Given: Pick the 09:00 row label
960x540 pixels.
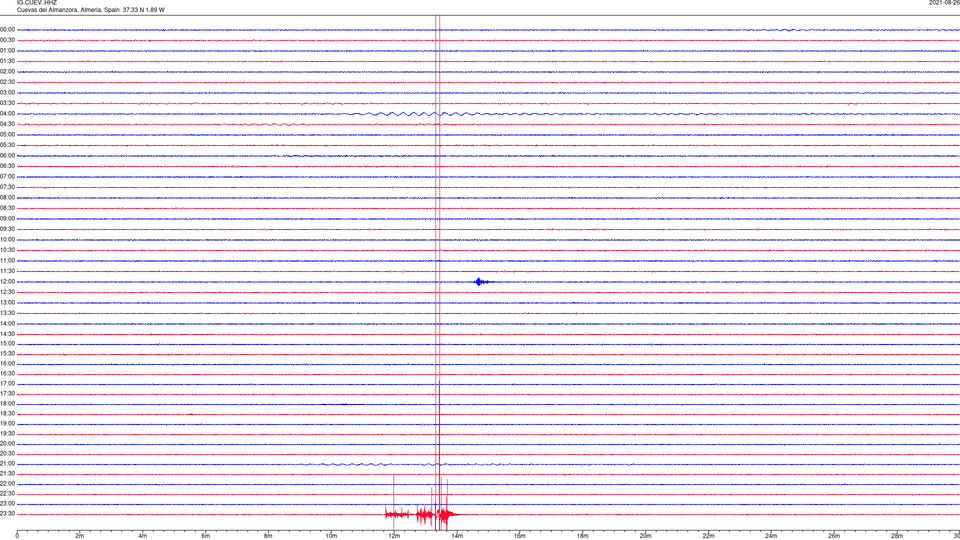Looking at the screenshot, I should point(7,219).
